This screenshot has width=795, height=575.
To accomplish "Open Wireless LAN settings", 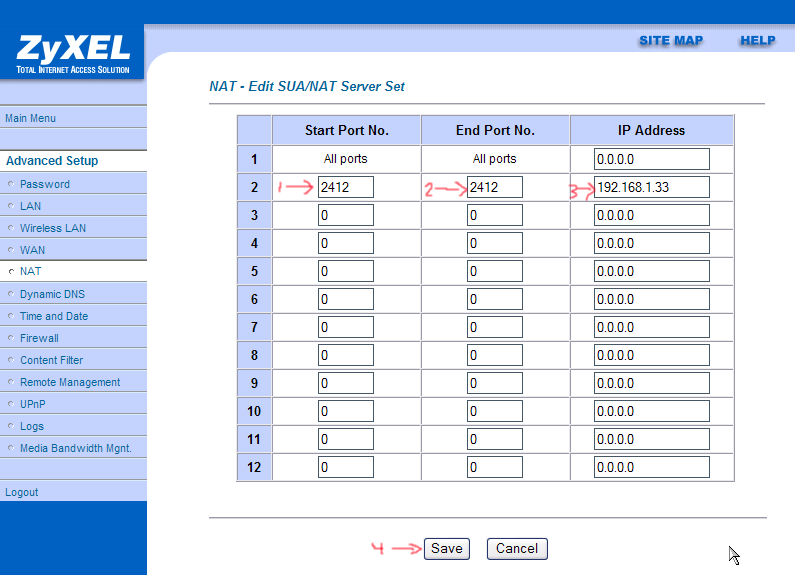I will pyautogui.click(x=53, y=228).
